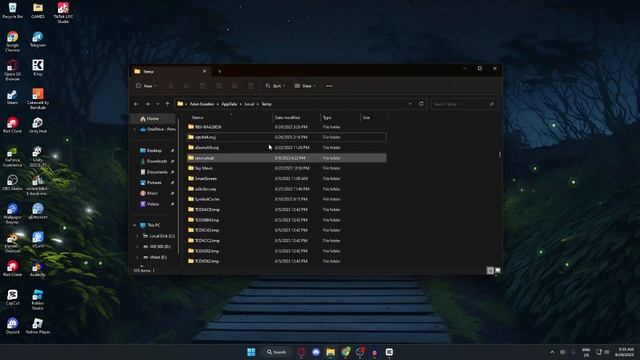Launch Google Chrome from the desktop
The height and width of the screenshot is (360, 640).
tap(12, 41)
